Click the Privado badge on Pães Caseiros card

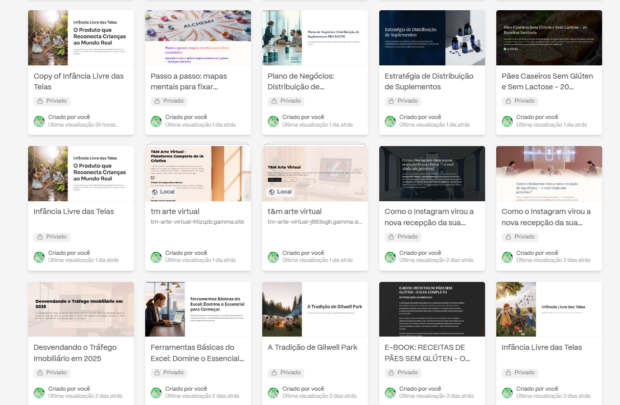(520, 101)
